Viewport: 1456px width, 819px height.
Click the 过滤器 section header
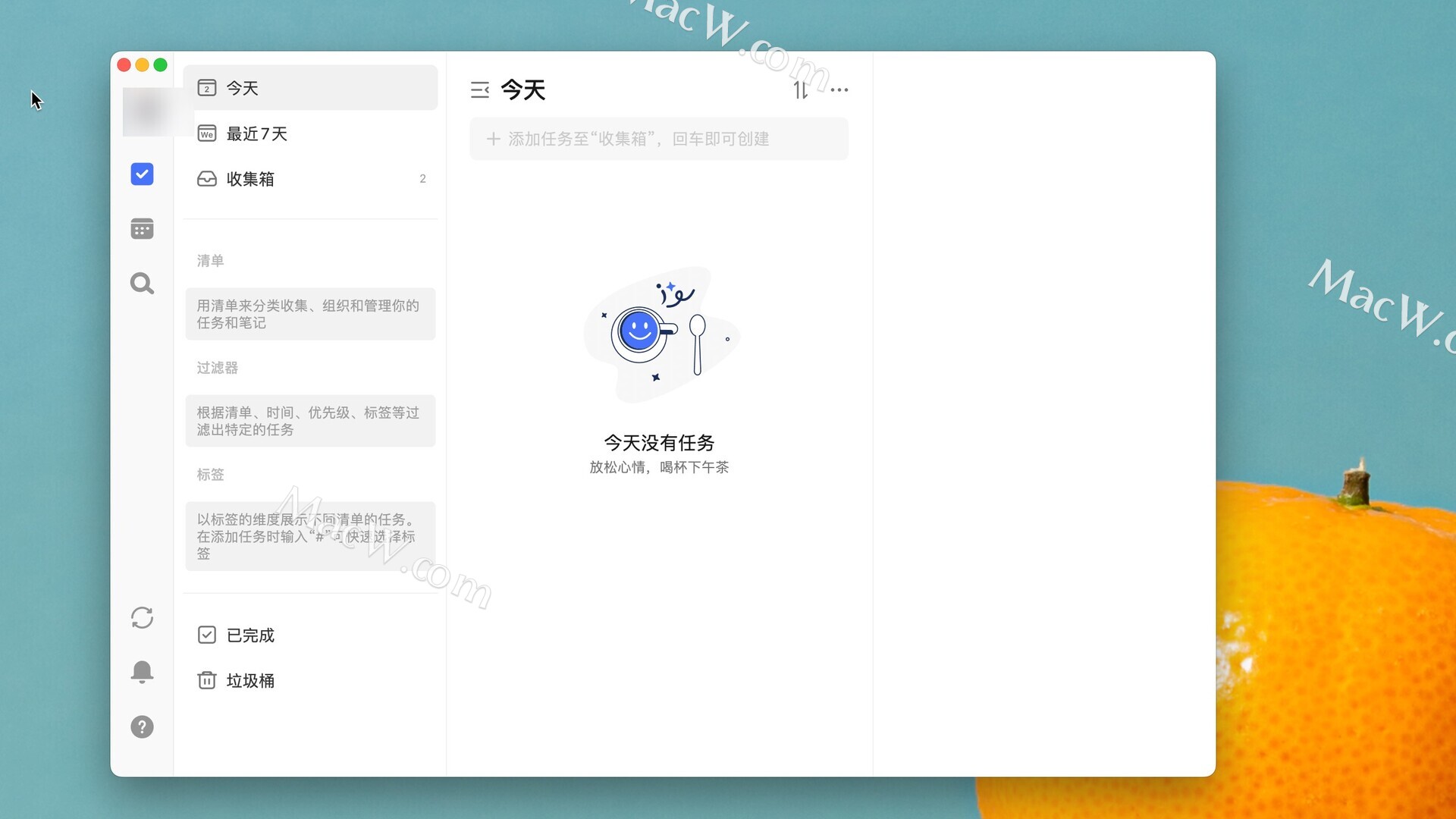[x=217, y=368]
